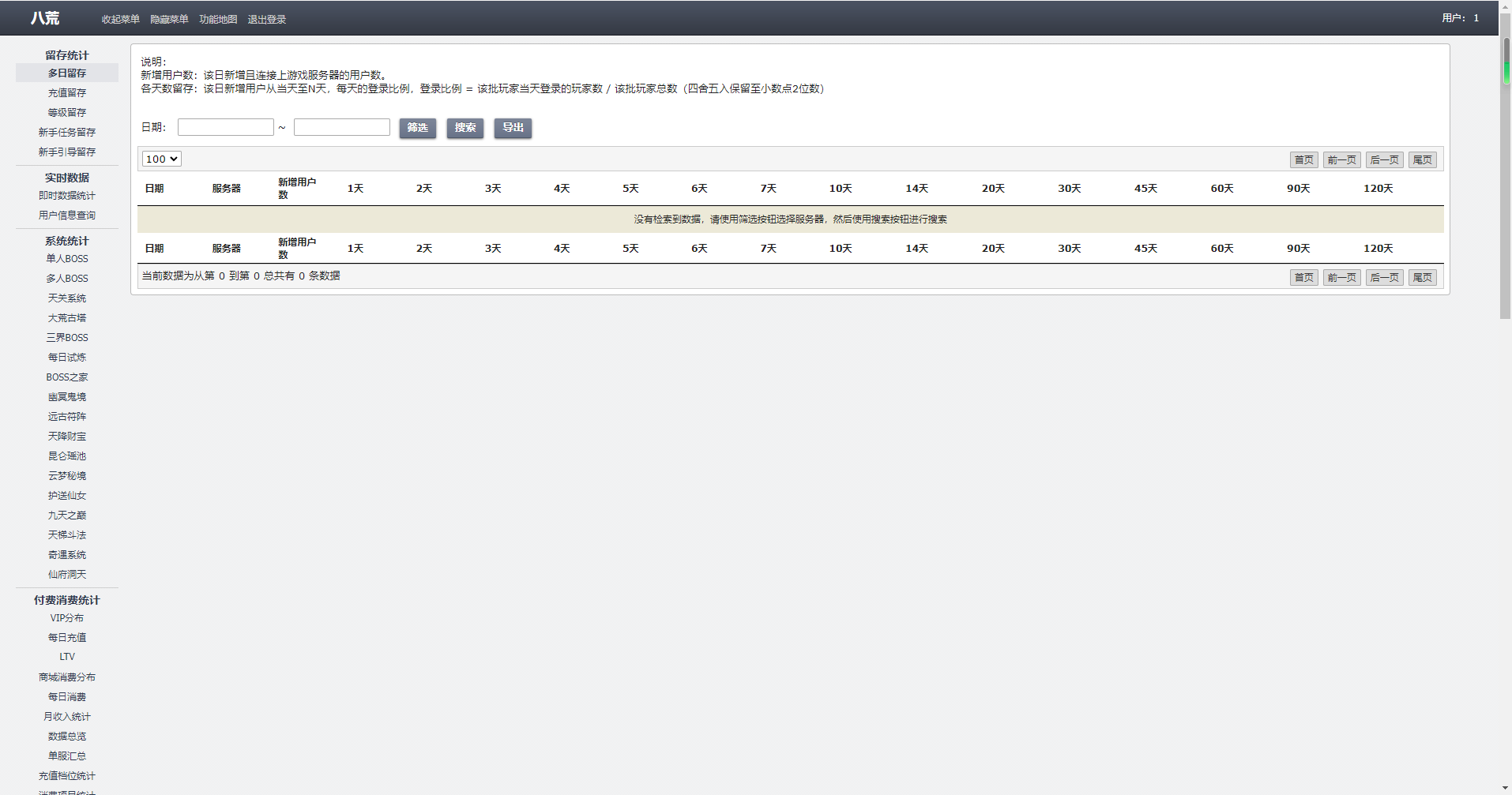
Task: Open 功能地图 from the top bar
Action: tap(218, 19)
